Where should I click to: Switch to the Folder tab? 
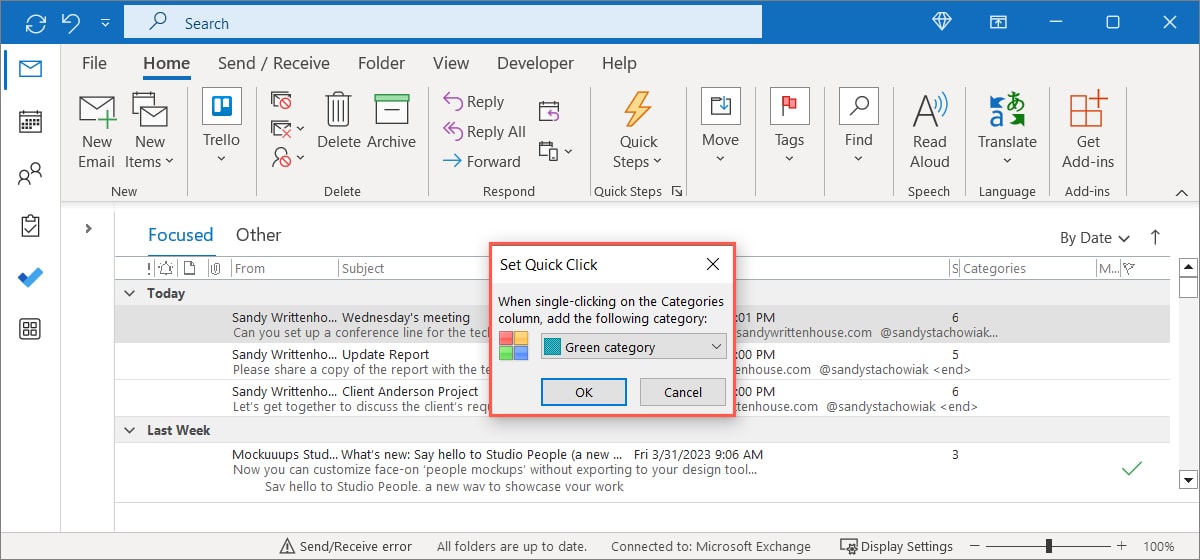(381, 63)
